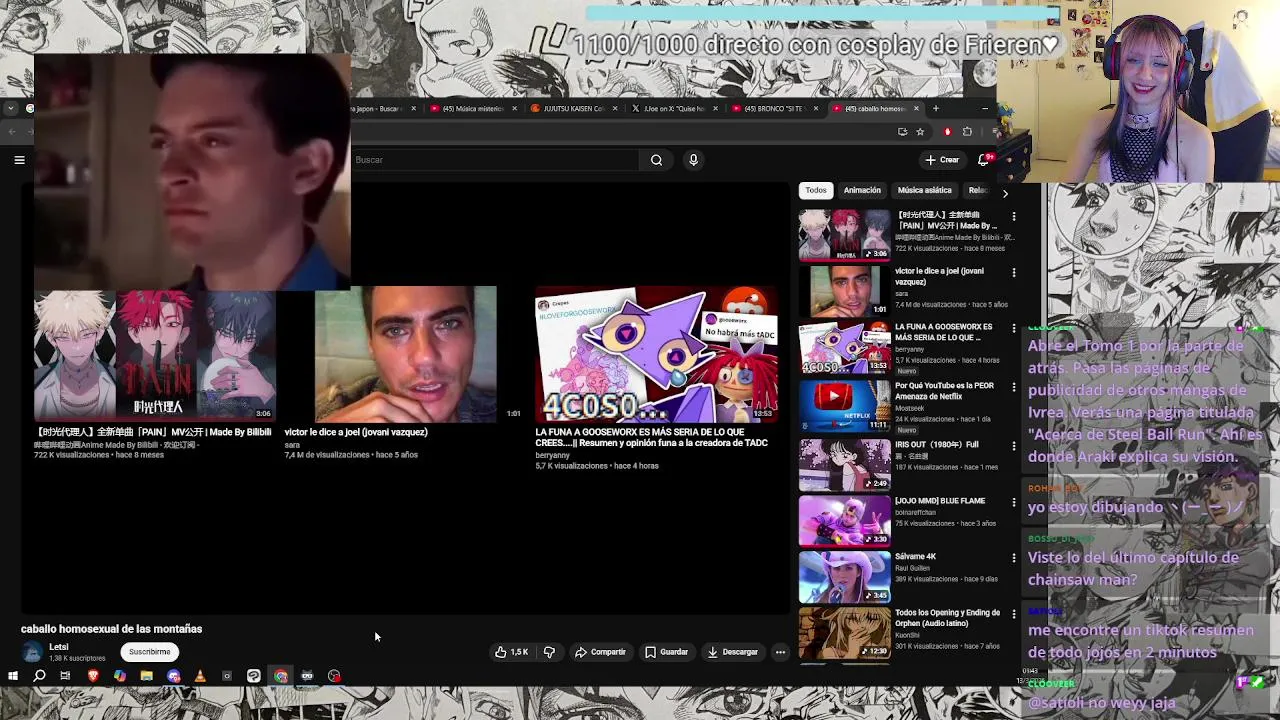Image resolution: width=1280 pixels, height=720 pixels.
Task: Open Por qué YouTube es la PEOR thumbnail
Action: click(x=844, y=405)
